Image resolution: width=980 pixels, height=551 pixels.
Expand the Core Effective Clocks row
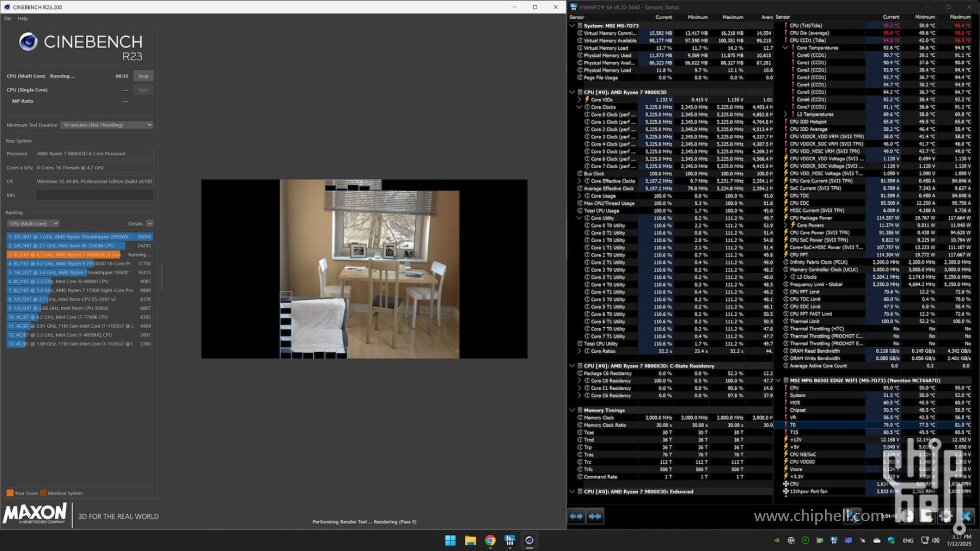[x=579, y=181]
